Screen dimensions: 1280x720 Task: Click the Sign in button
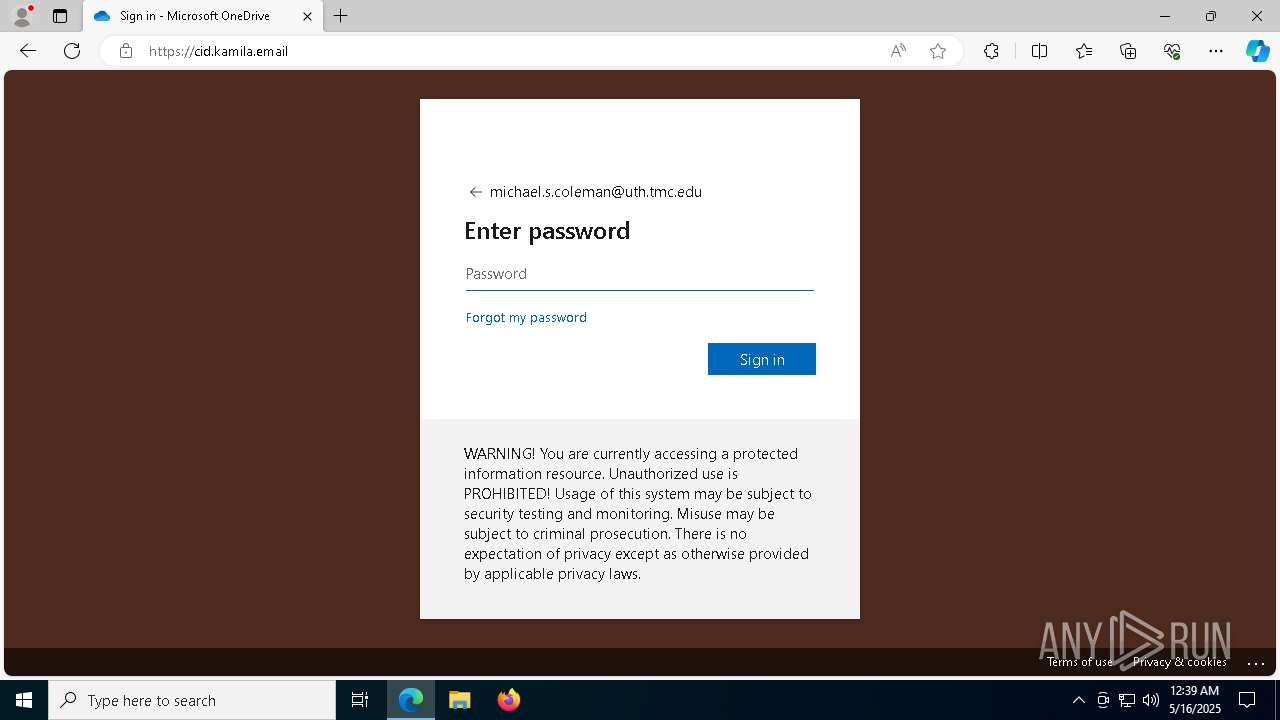(762, 359)
